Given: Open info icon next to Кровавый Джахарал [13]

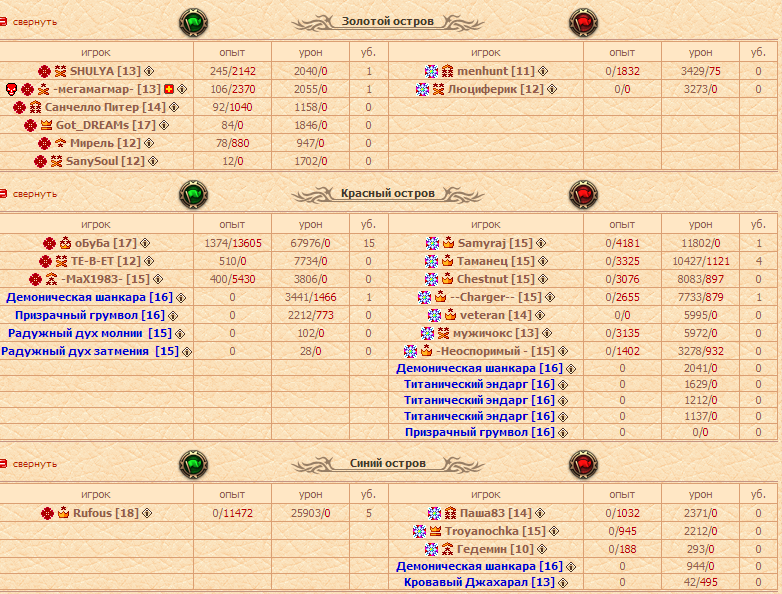Looking at the screenshot, I should [563, 582].
